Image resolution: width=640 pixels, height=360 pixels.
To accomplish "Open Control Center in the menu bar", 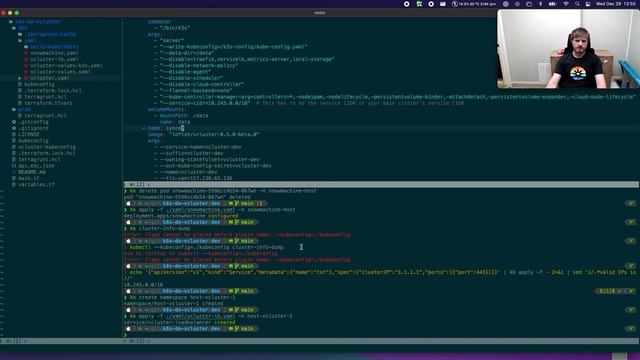I will pos(588,4).
